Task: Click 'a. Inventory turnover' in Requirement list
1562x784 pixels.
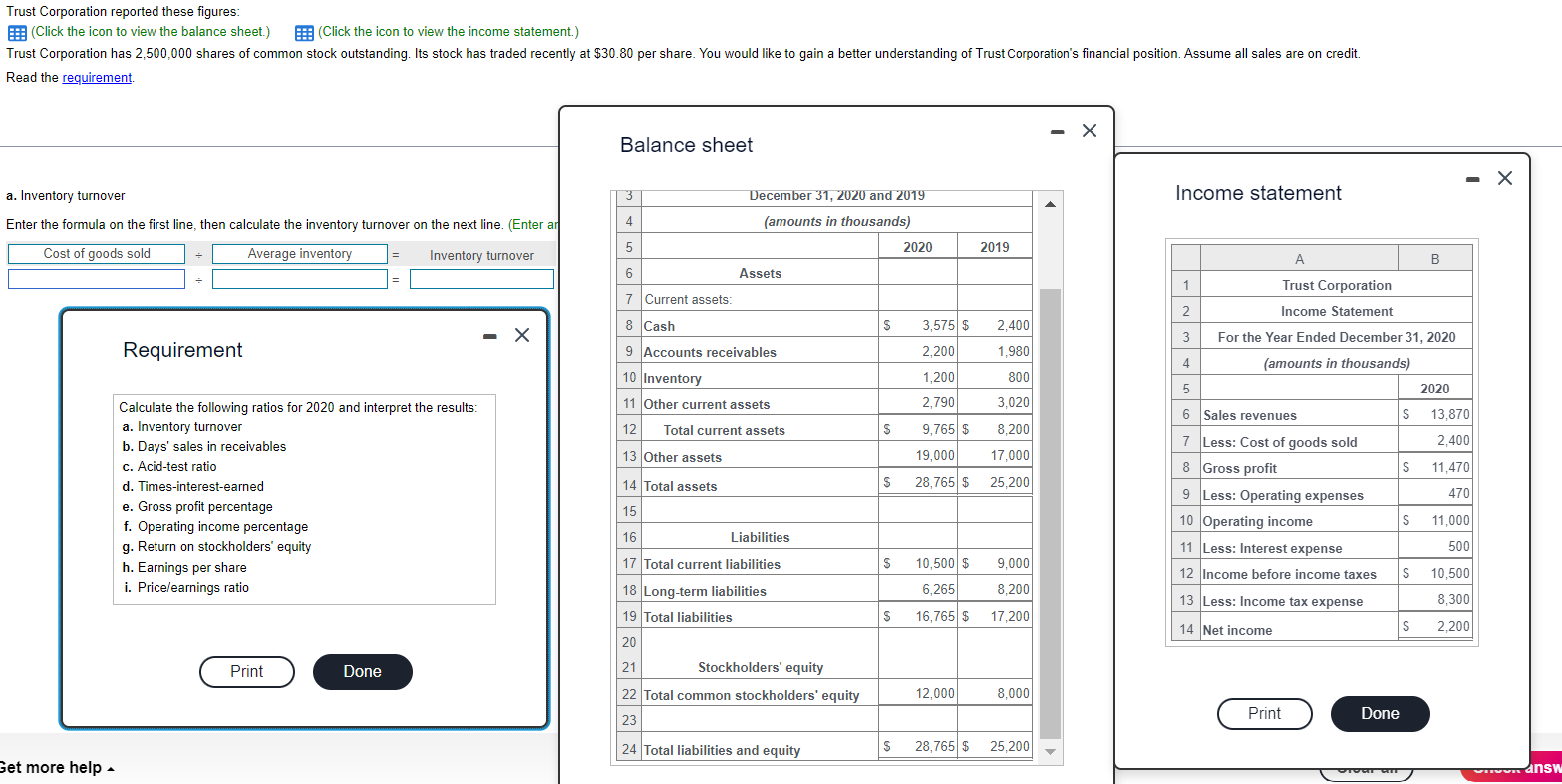Action: tap(180, 427)
